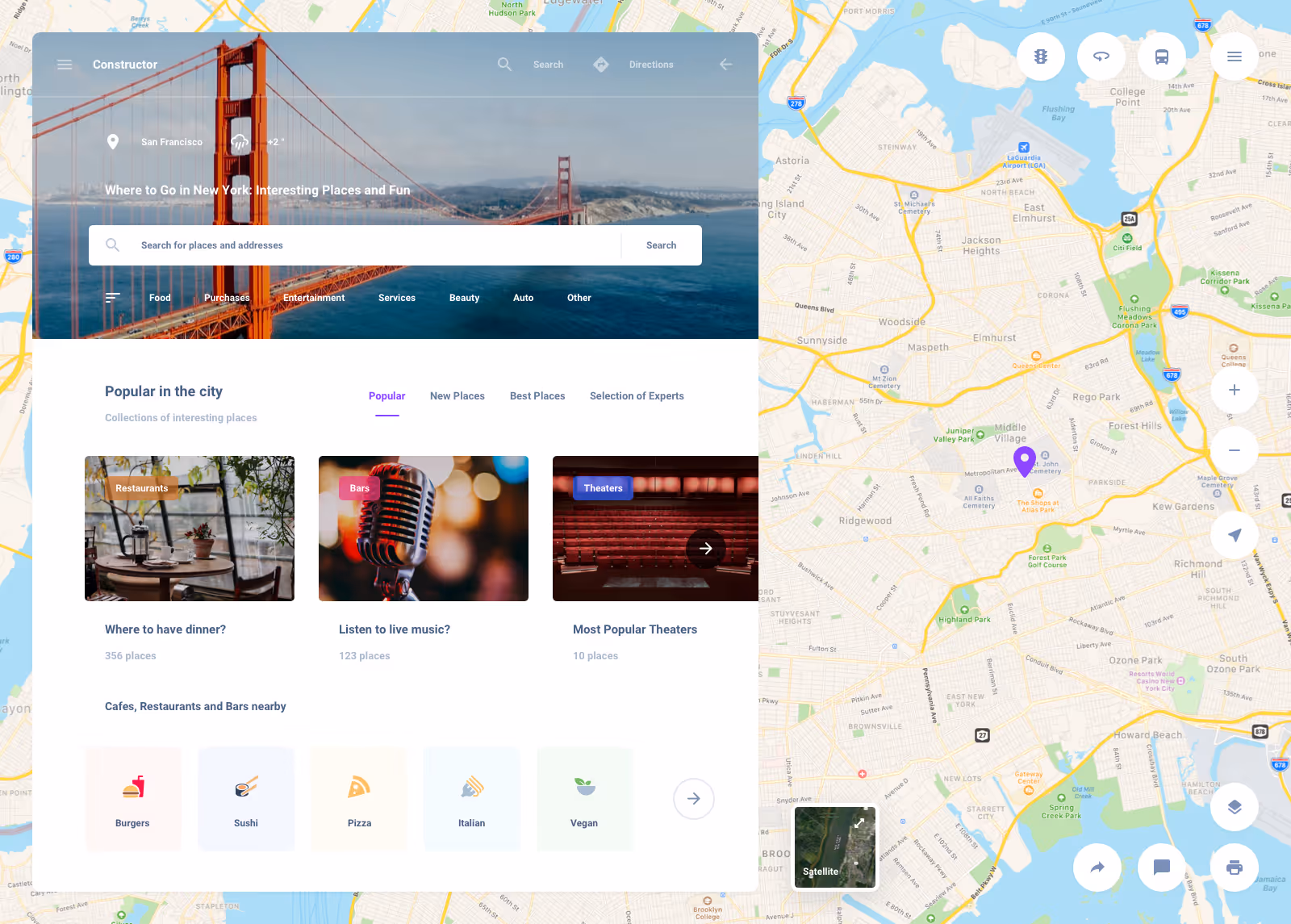The width and height of the screenshot is (1291, 924).
Task: Activate street panorama mode
Action: (x=1101, y=56)
